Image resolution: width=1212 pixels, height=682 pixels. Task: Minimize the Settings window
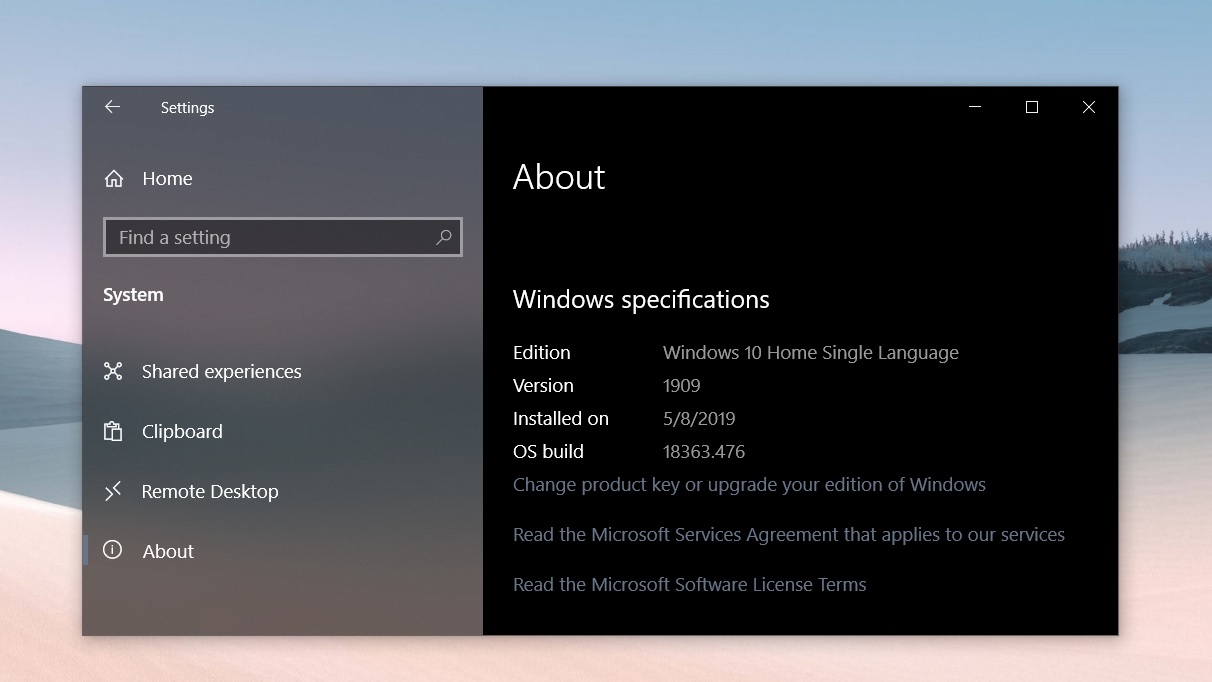975,107
